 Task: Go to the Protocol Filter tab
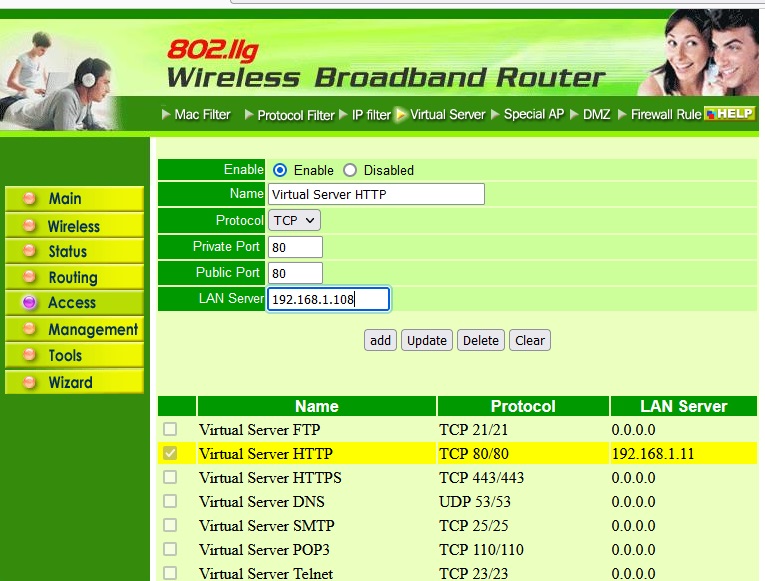[x=290, y=115]
